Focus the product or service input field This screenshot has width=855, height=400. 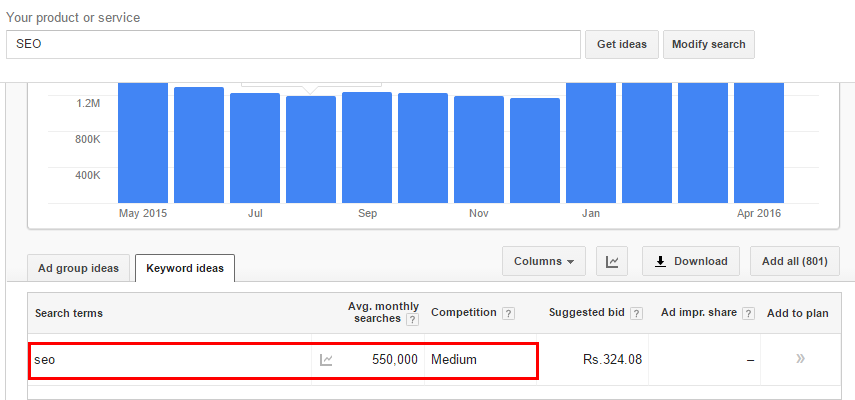292,44
